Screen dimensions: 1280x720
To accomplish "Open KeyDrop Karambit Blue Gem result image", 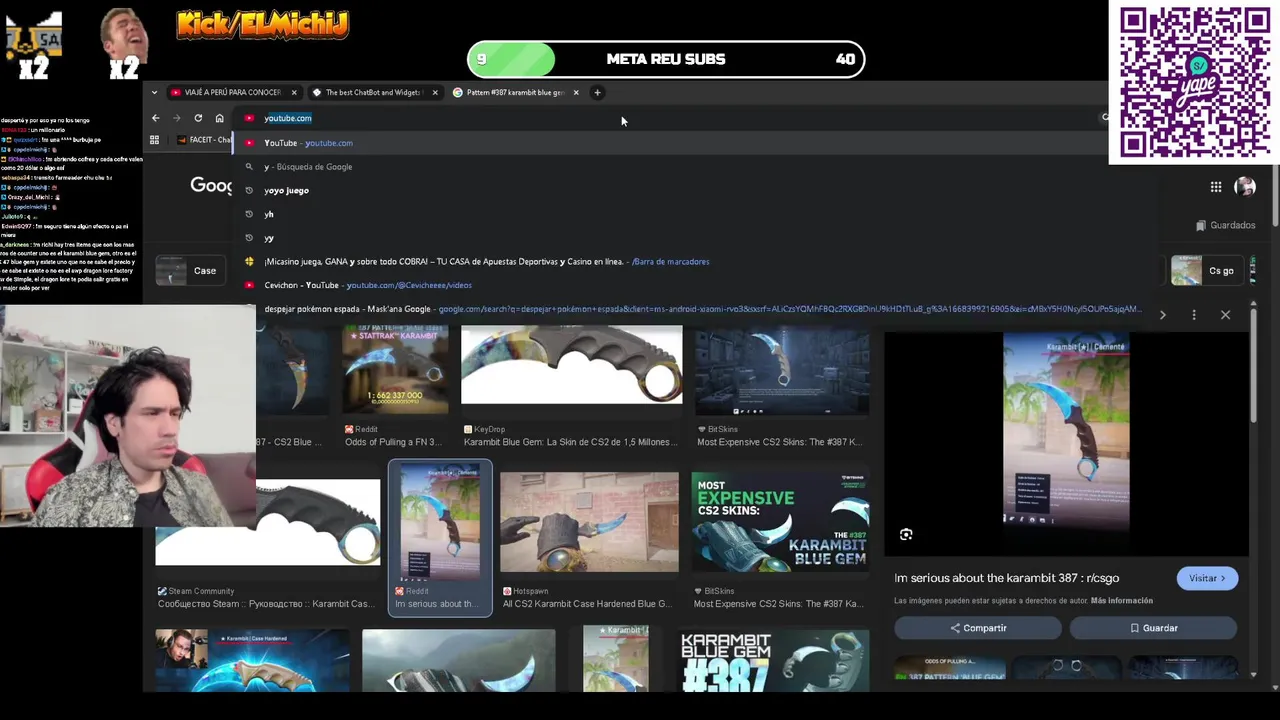I will [x=572, y=364].
